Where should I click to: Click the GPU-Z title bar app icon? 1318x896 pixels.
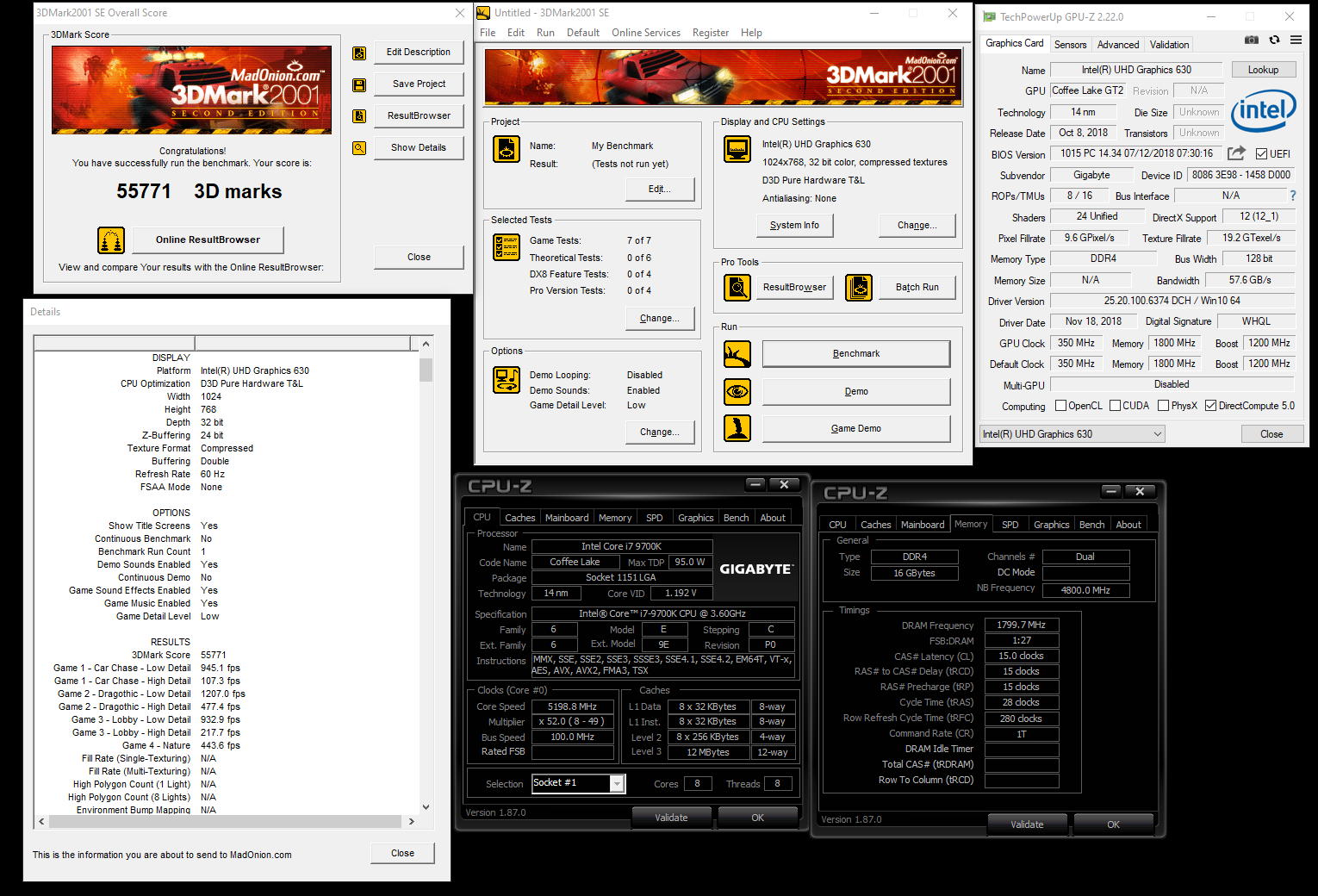989,16
